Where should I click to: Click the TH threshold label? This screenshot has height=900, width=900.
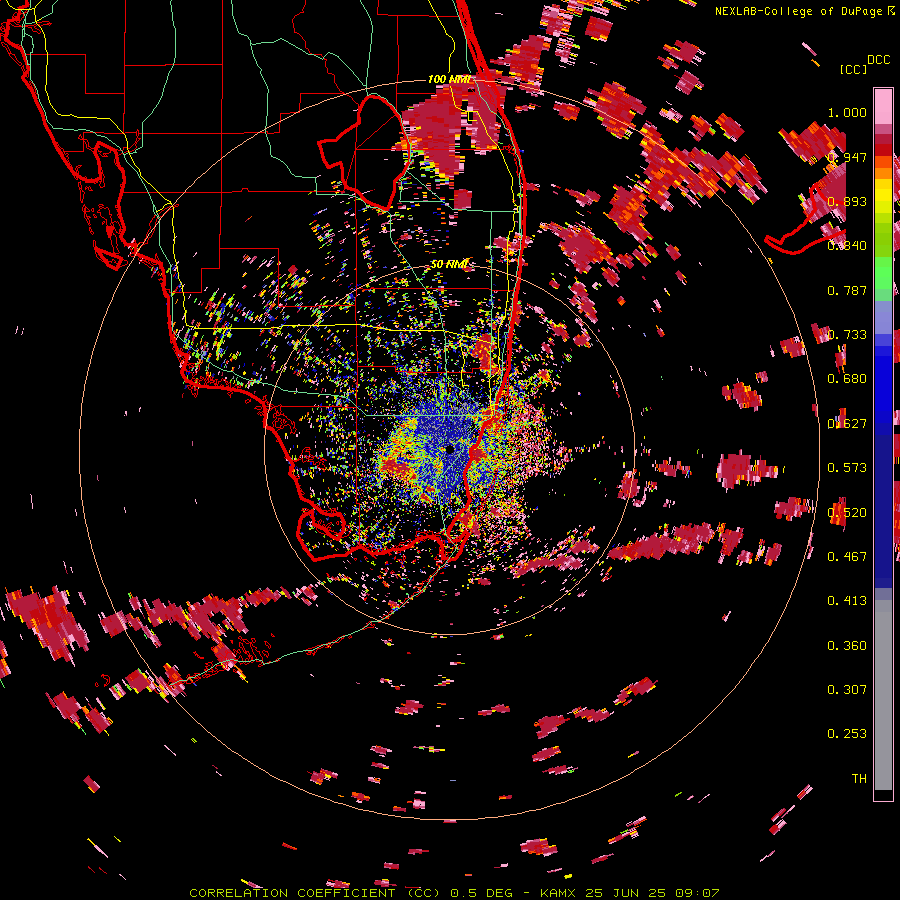[859, 779]
